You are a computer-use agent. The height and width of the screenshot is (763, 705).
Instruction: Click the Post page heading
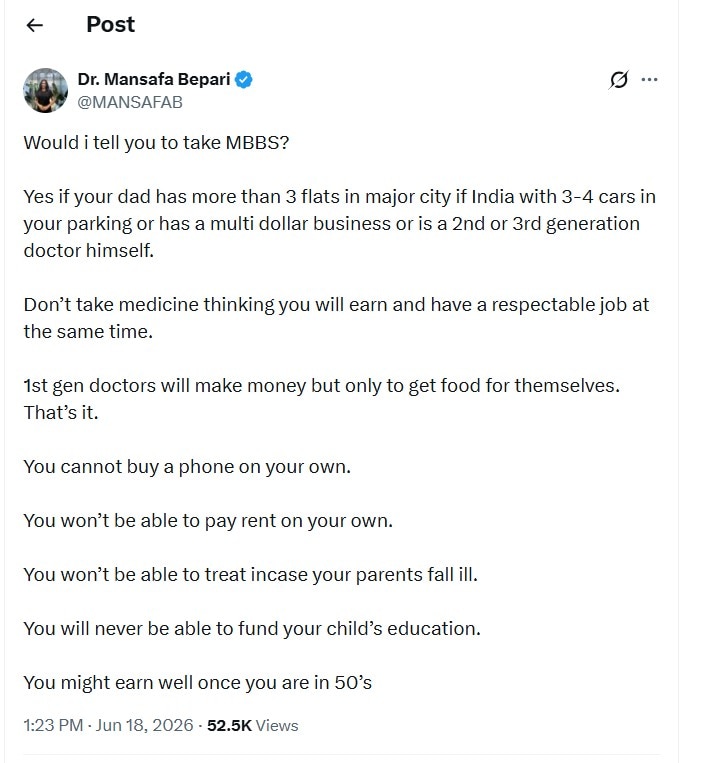tap(110, 24)
